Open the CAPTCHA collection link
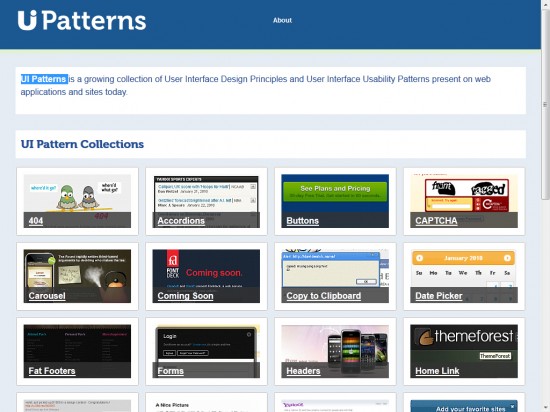The height and width of the screenshot is (412, 550). [x=436, y=221]
